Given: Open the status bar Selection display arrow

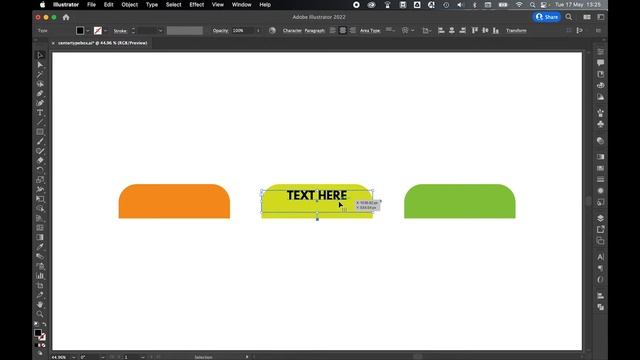Looking at the screenshot, I should (x=247, y=357).
